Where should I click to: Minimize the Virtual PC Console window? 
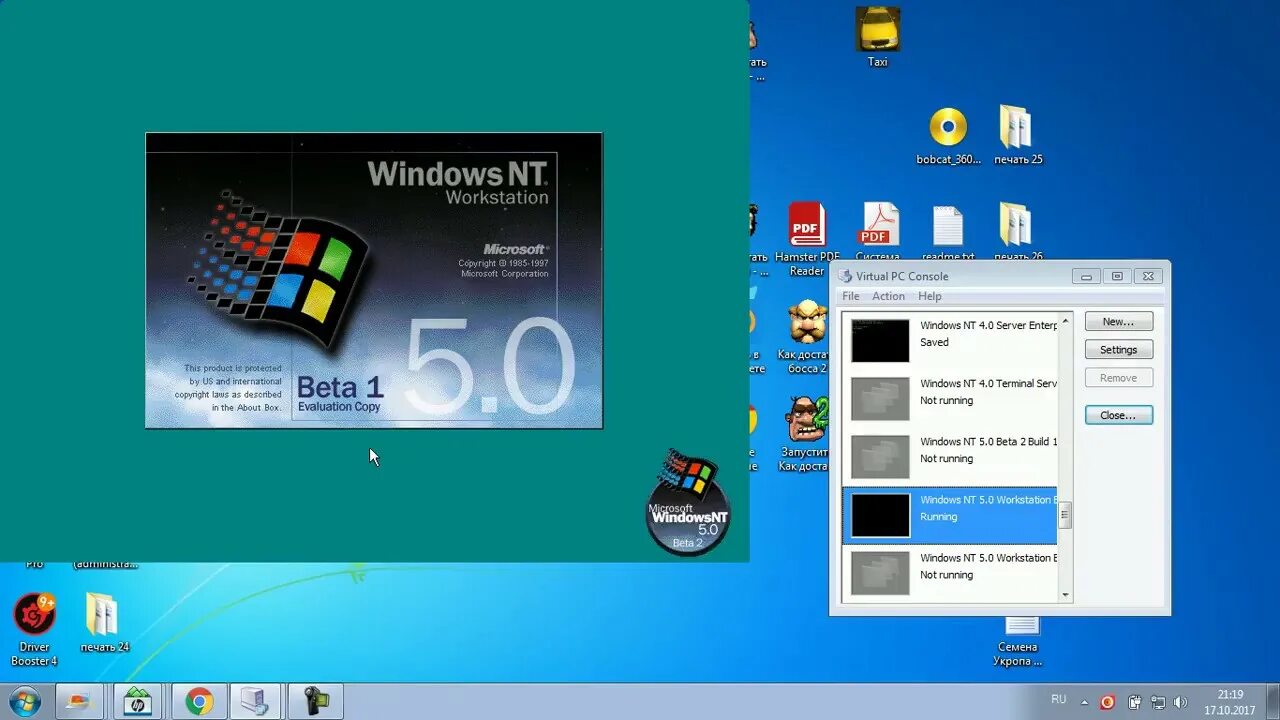1086,276
